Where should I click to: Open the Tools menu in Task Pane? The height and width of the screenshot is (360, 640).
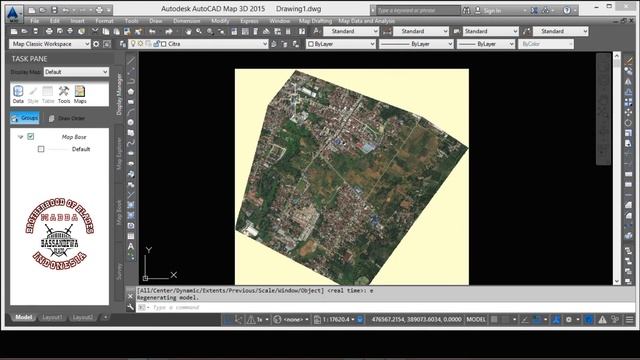point(64,94)
